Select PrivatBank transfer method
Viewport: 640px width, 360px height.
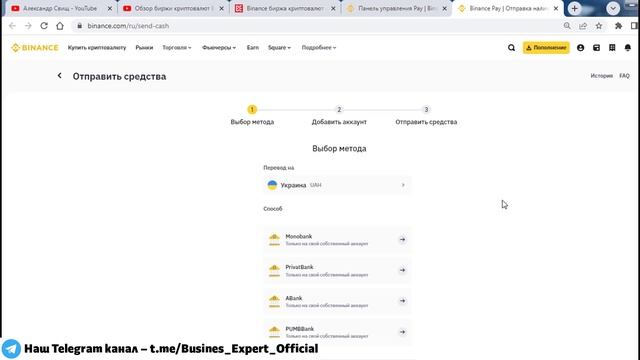[x=337, y=270]
